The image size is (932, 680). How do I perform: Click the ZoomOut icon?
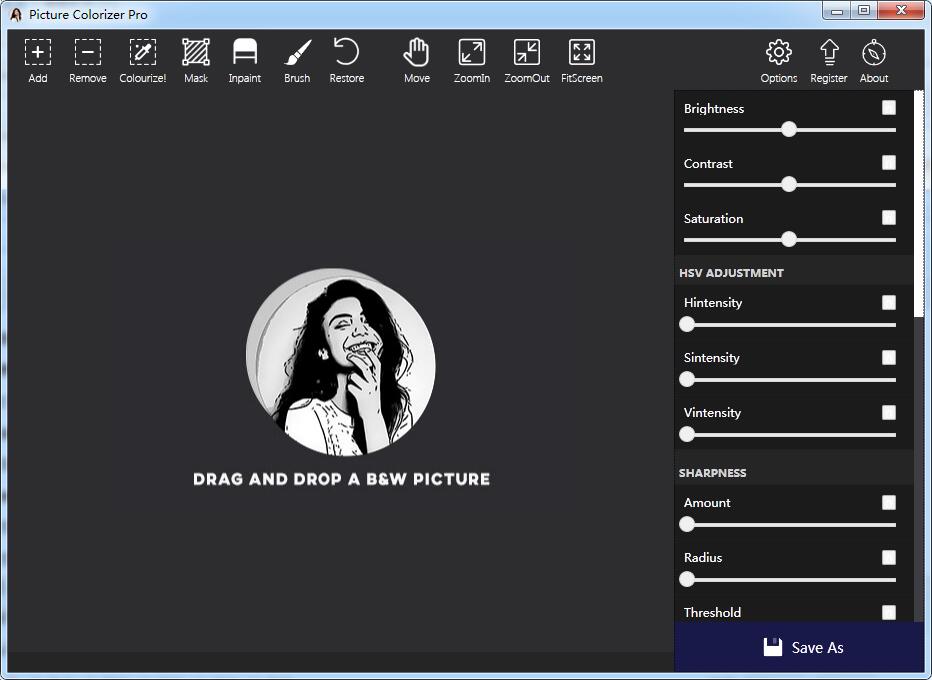(526, 58)
